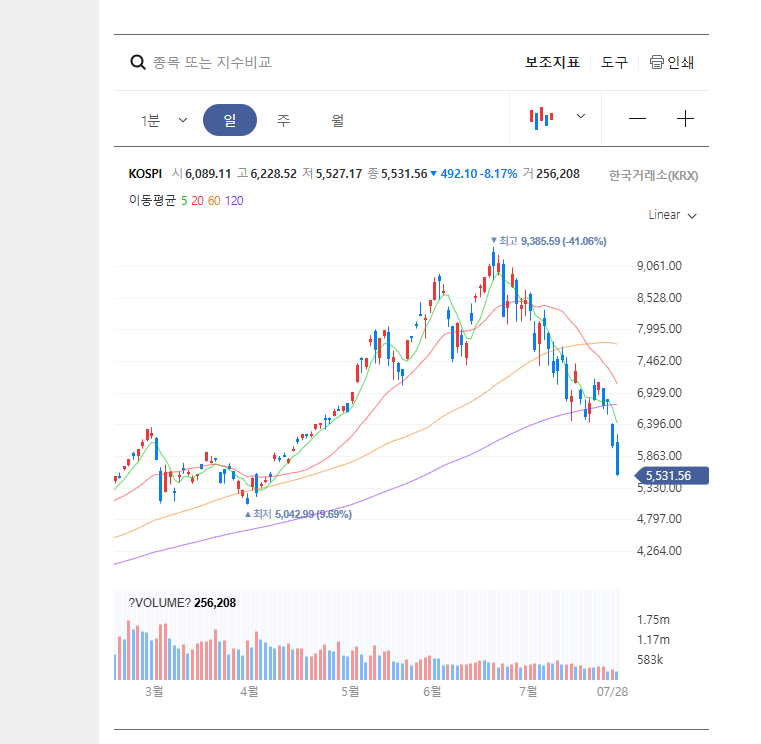Toggle the 5-day moving average
Viewport: 761px width, 744px height.
(184, 201)
